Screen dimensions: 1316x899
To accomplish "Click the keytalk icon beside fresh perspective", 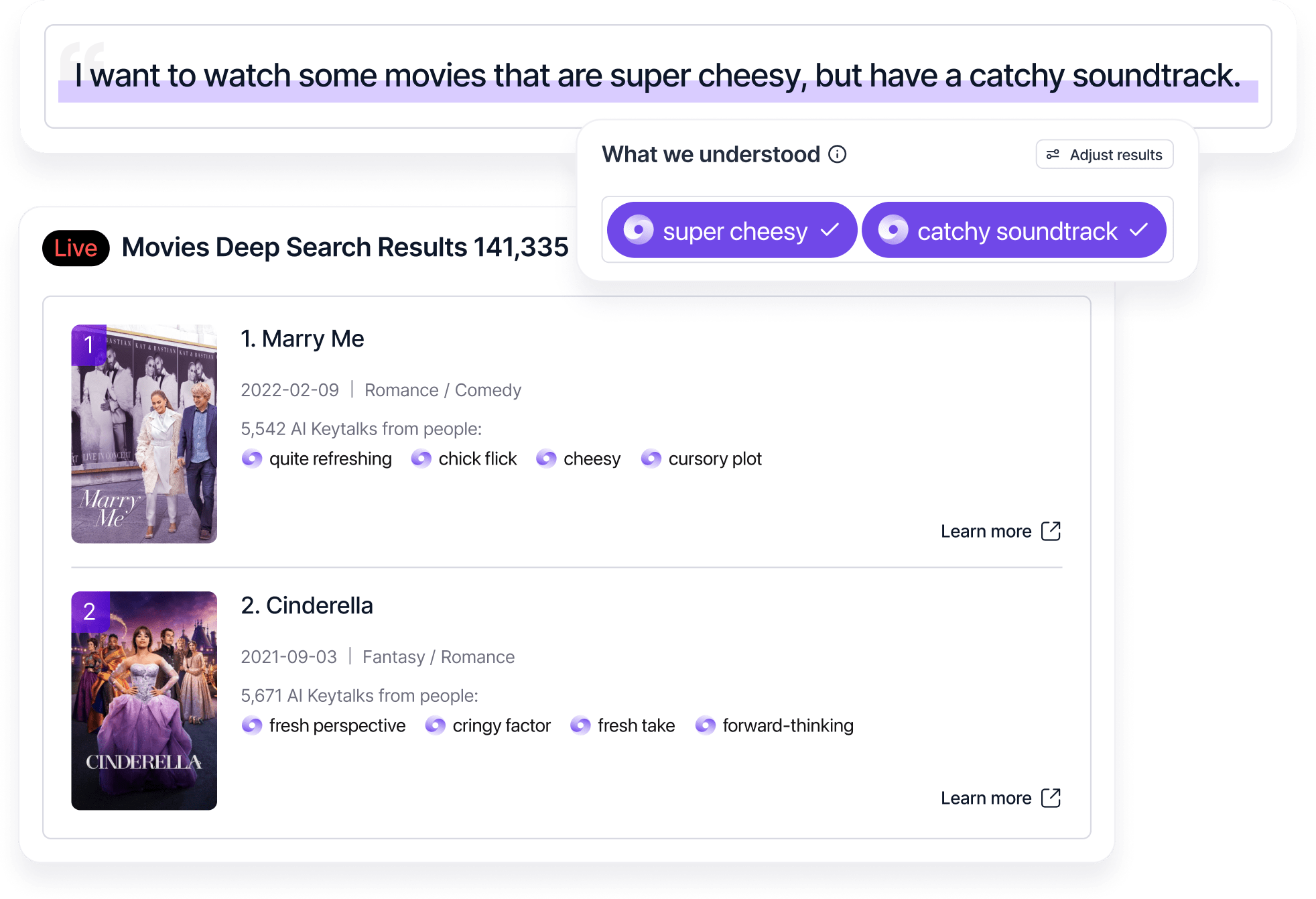I will 252,725.
